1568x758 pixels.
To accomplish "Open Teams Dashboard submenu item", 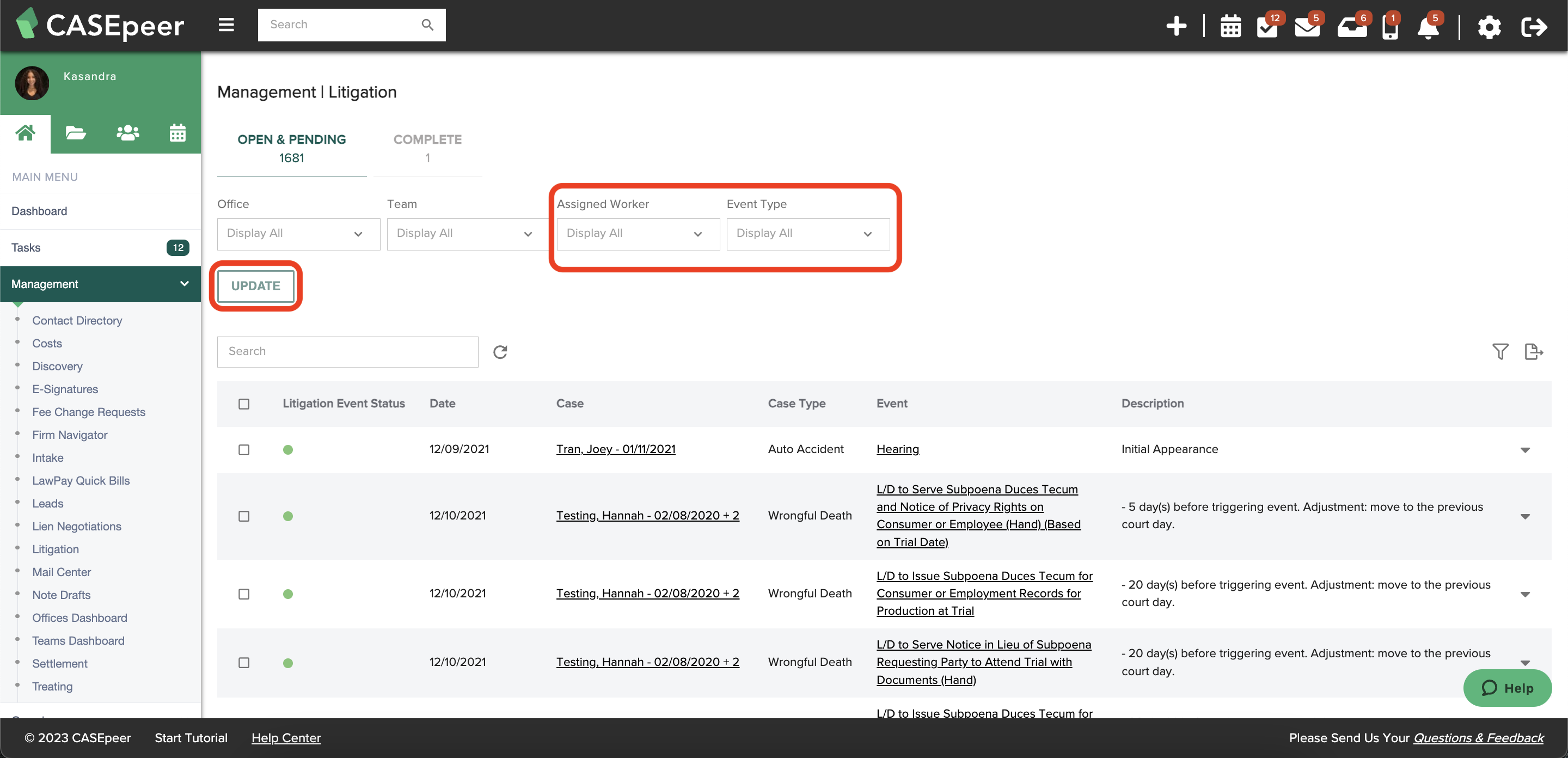I will click(78, 640).
